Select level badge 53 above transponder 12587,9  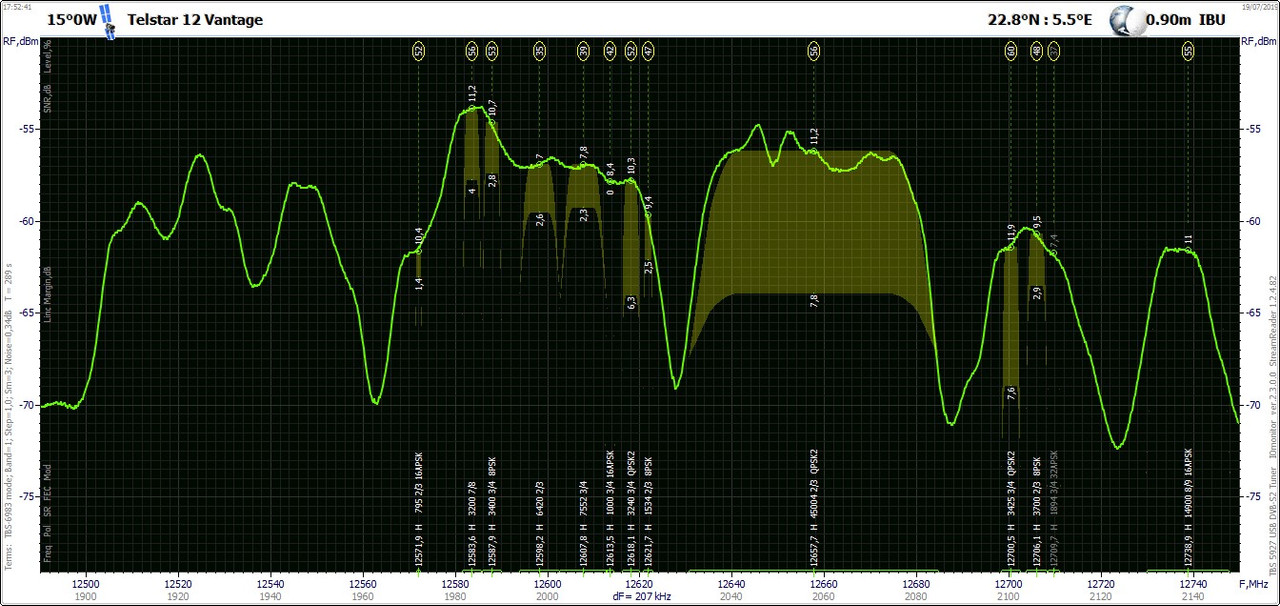tap(492, 50)
